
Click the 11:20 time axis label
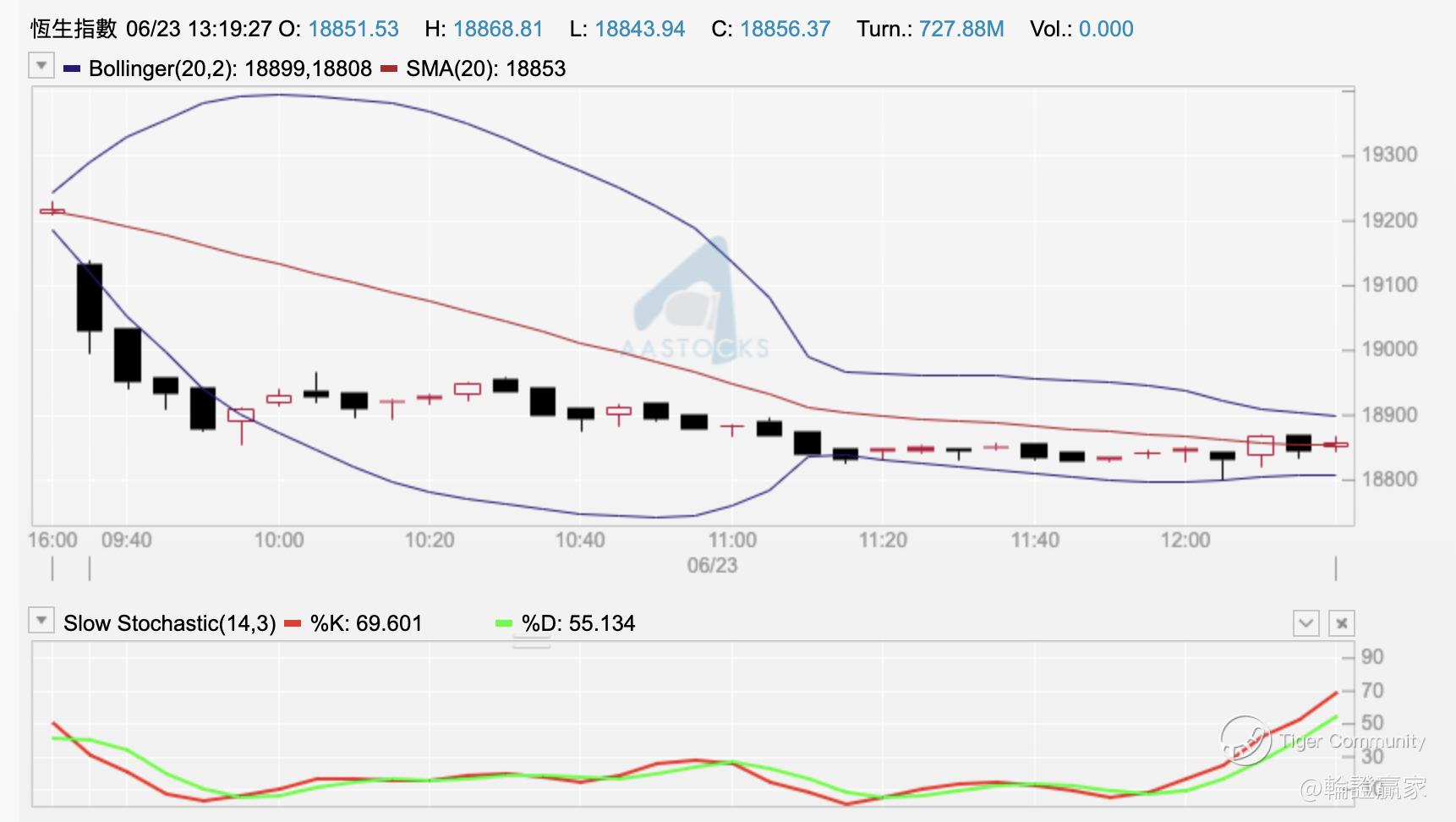(883, 540)
